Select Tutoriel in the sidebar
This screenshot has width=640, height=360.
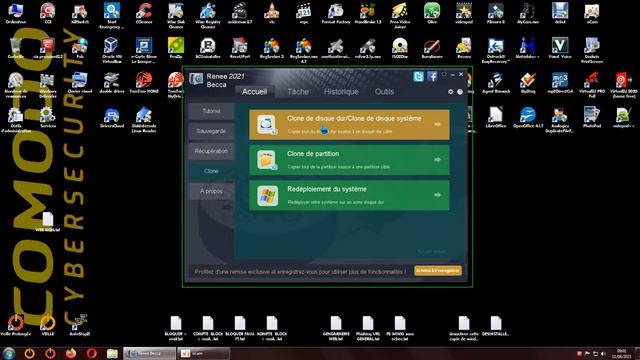click(211, 111)
